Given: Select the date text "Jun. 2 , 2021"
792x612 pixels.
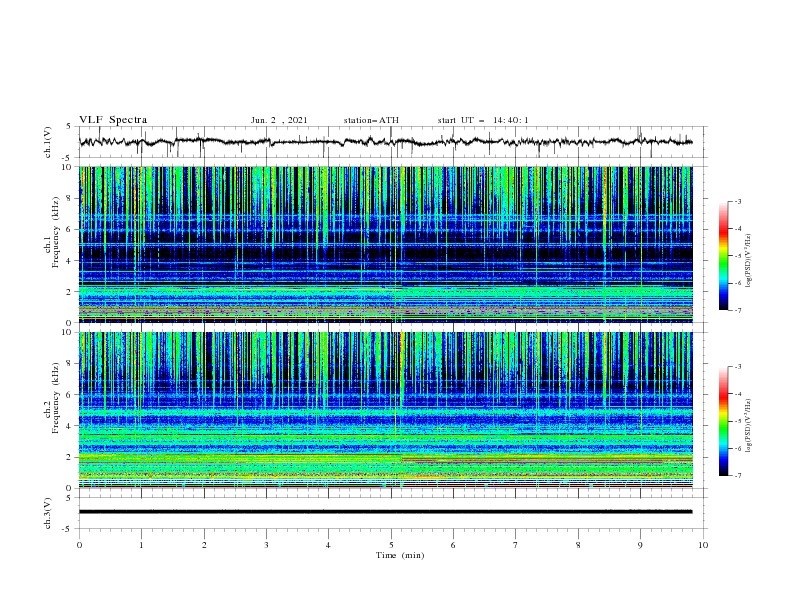Looking at the screenshot, I should coord(279,120).
